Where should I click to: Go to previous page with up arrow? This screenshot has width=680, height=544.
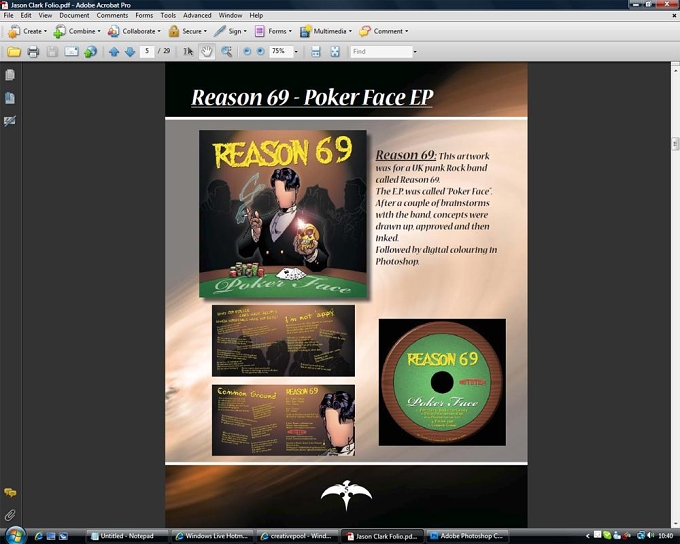pyautogui.click(x=114, y=52)
